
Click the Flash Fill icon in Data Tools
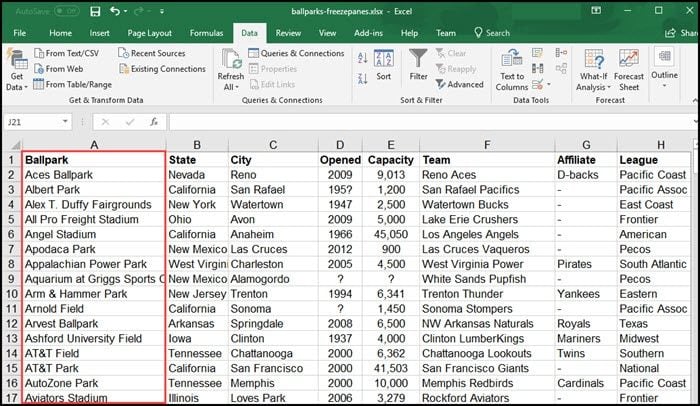click(538, 53)
